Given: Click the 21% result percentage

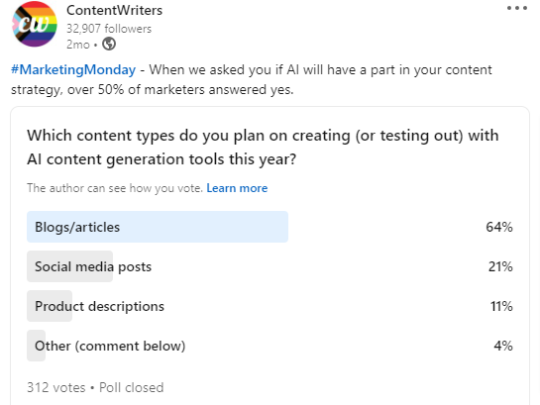Looking at the screenshot, I should tap(500, 267).
